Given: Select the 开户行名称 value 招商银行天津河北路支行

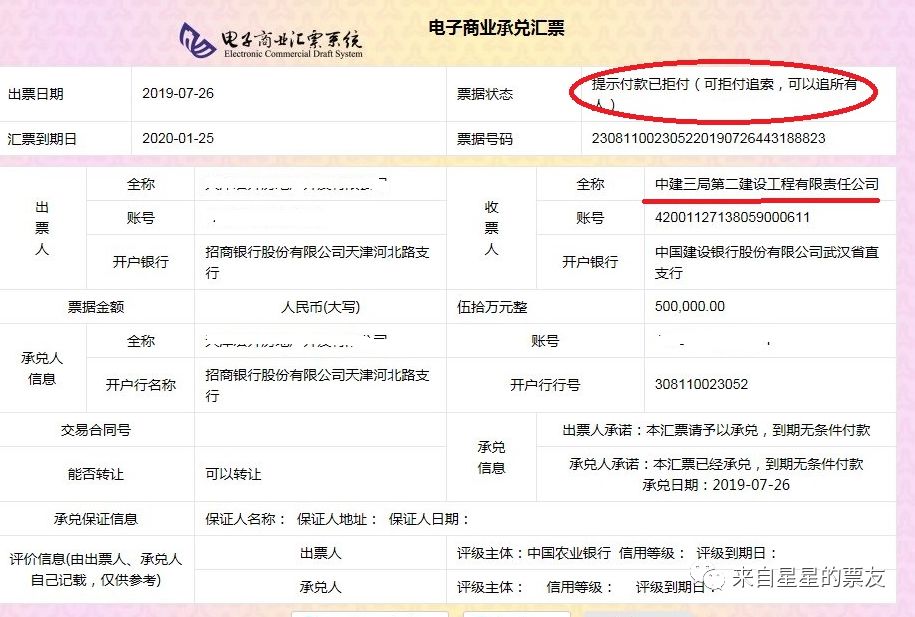Looking at the screenshot, I should coord(317,385).
